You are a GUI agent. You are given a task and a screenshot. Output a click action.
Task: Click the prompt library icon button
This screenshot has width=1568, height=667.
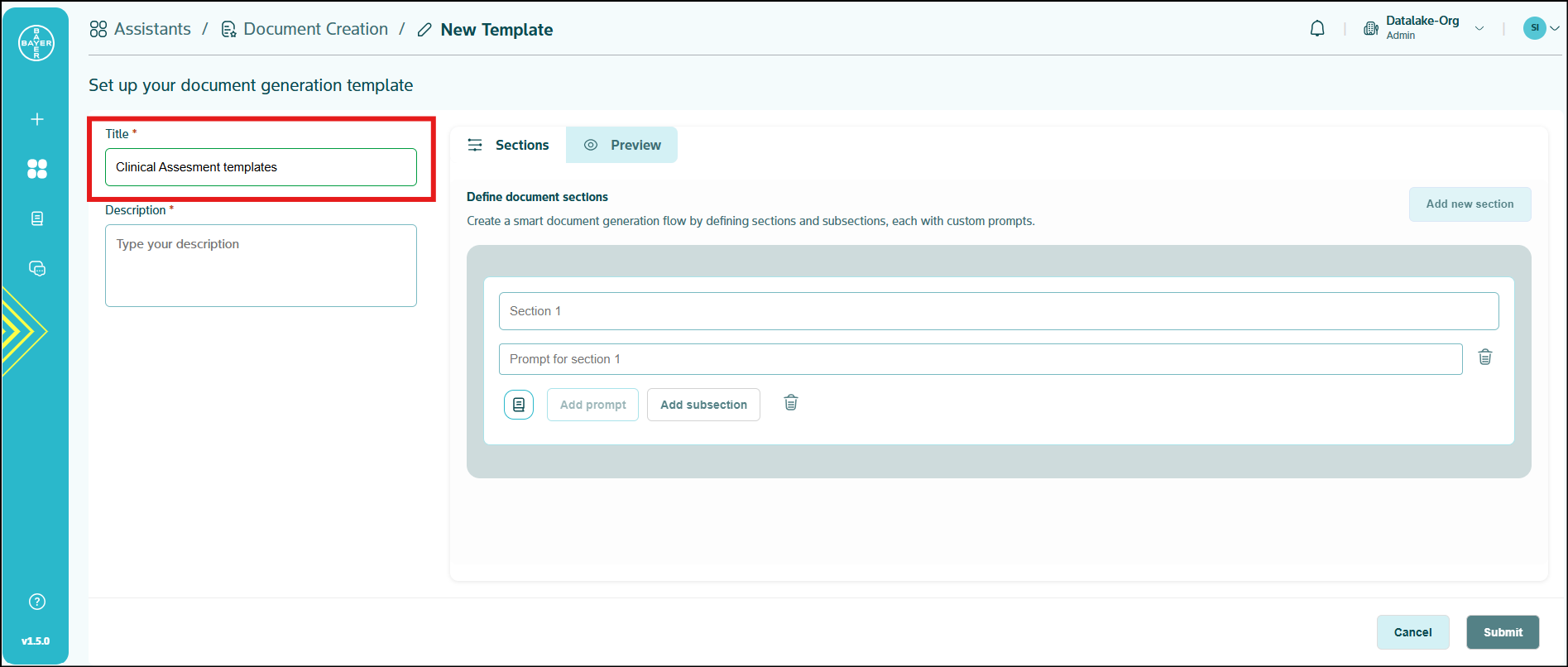point(519,405)
